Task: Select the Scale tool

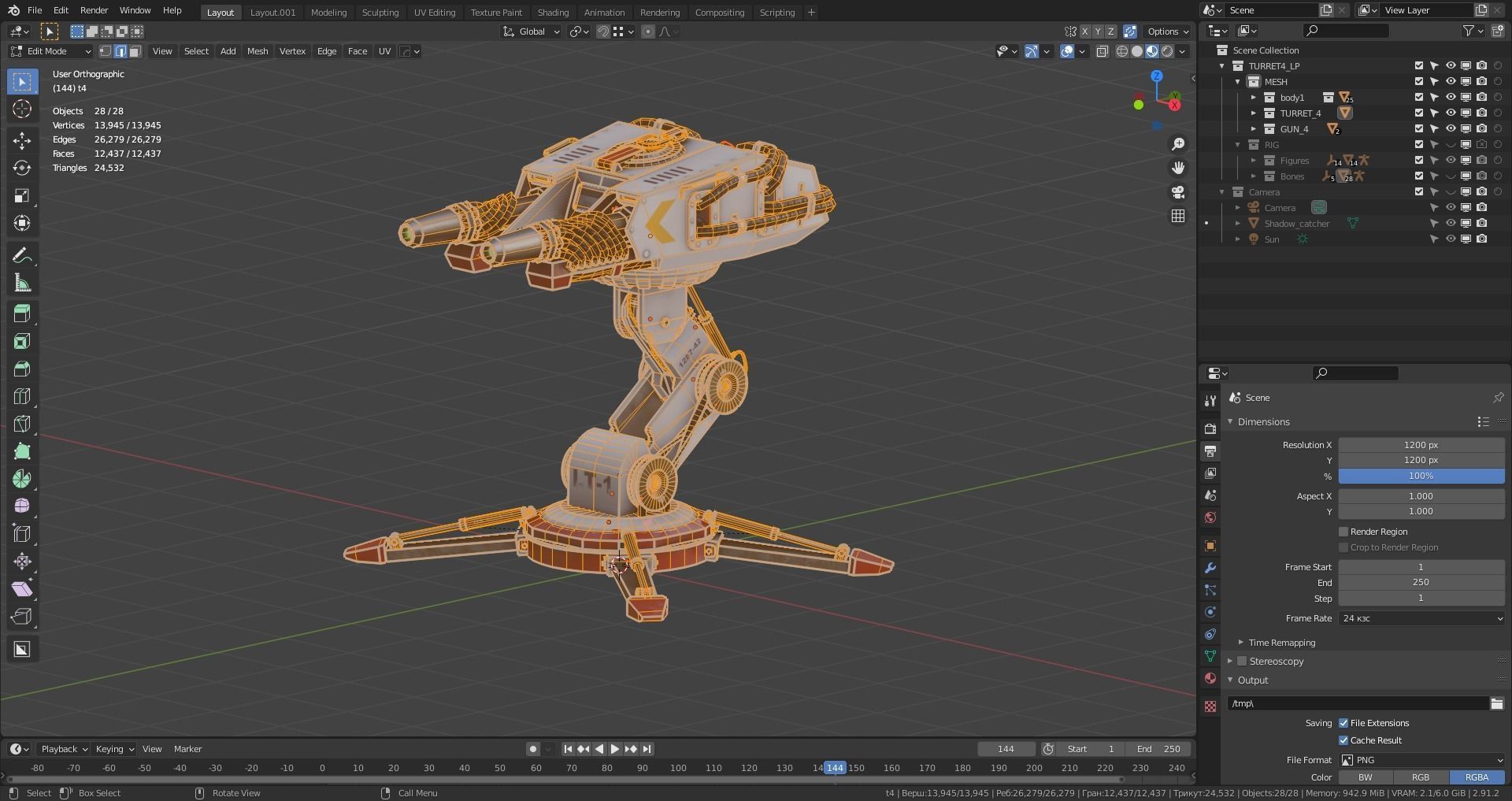Action: 22,195
